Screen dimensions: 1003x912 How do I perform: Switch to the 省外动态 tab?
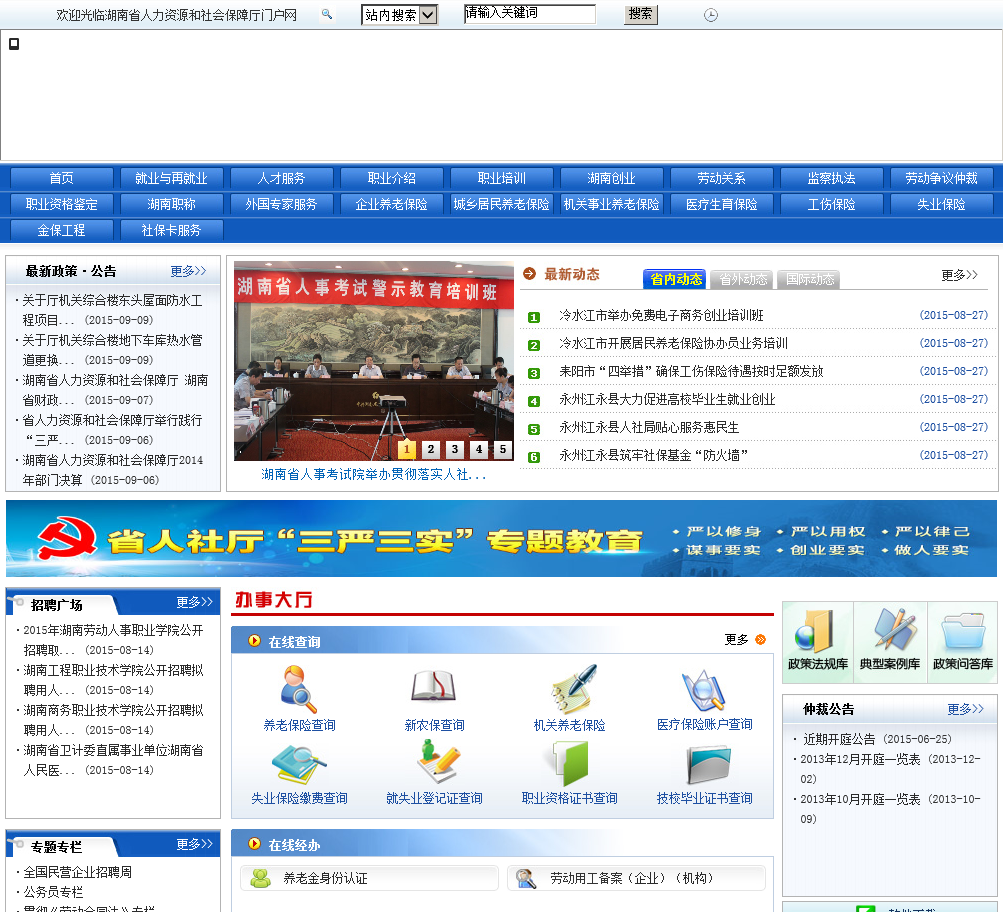(743, 279)
